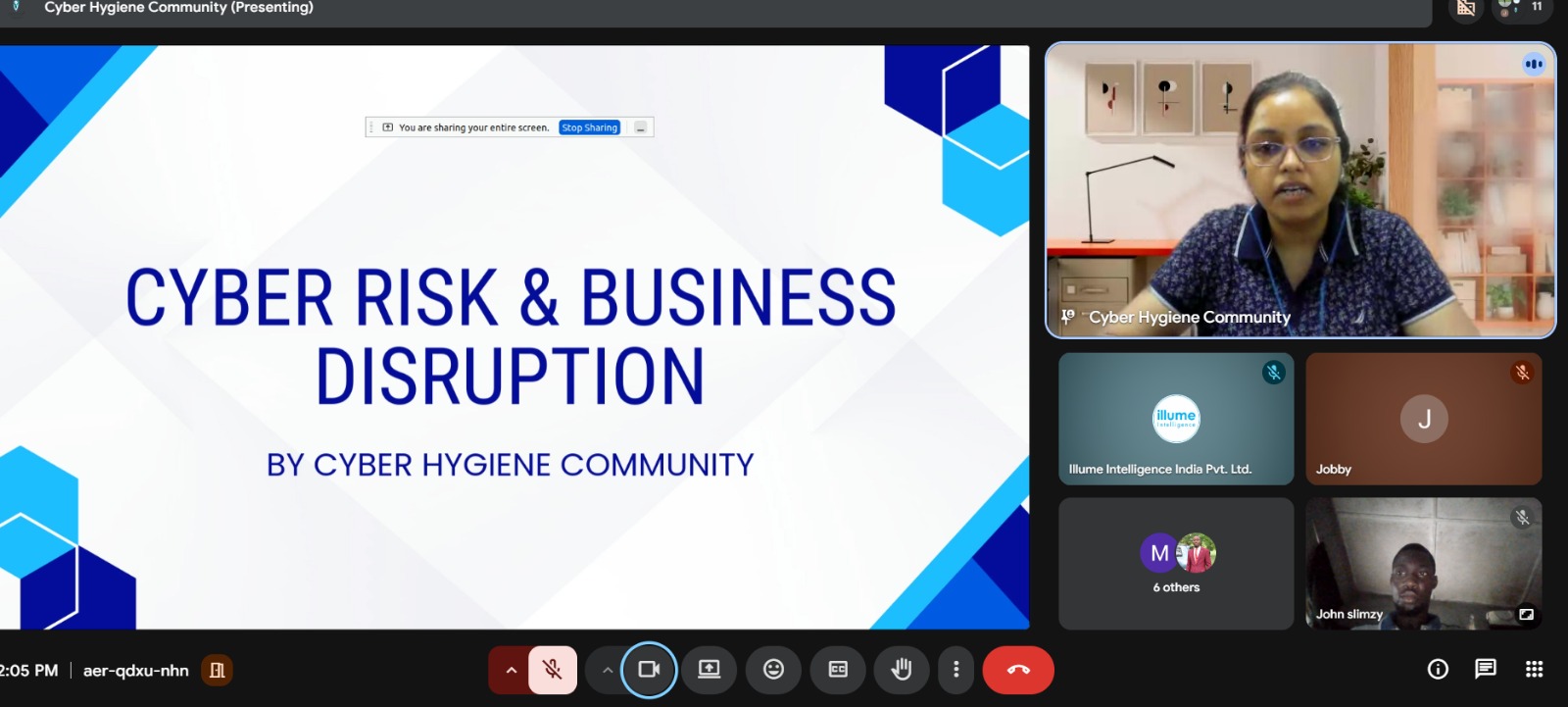The width and height of the screenshot is (1568, 707).
Task: Open the activities grid icon
Action: click(1534, 669)
